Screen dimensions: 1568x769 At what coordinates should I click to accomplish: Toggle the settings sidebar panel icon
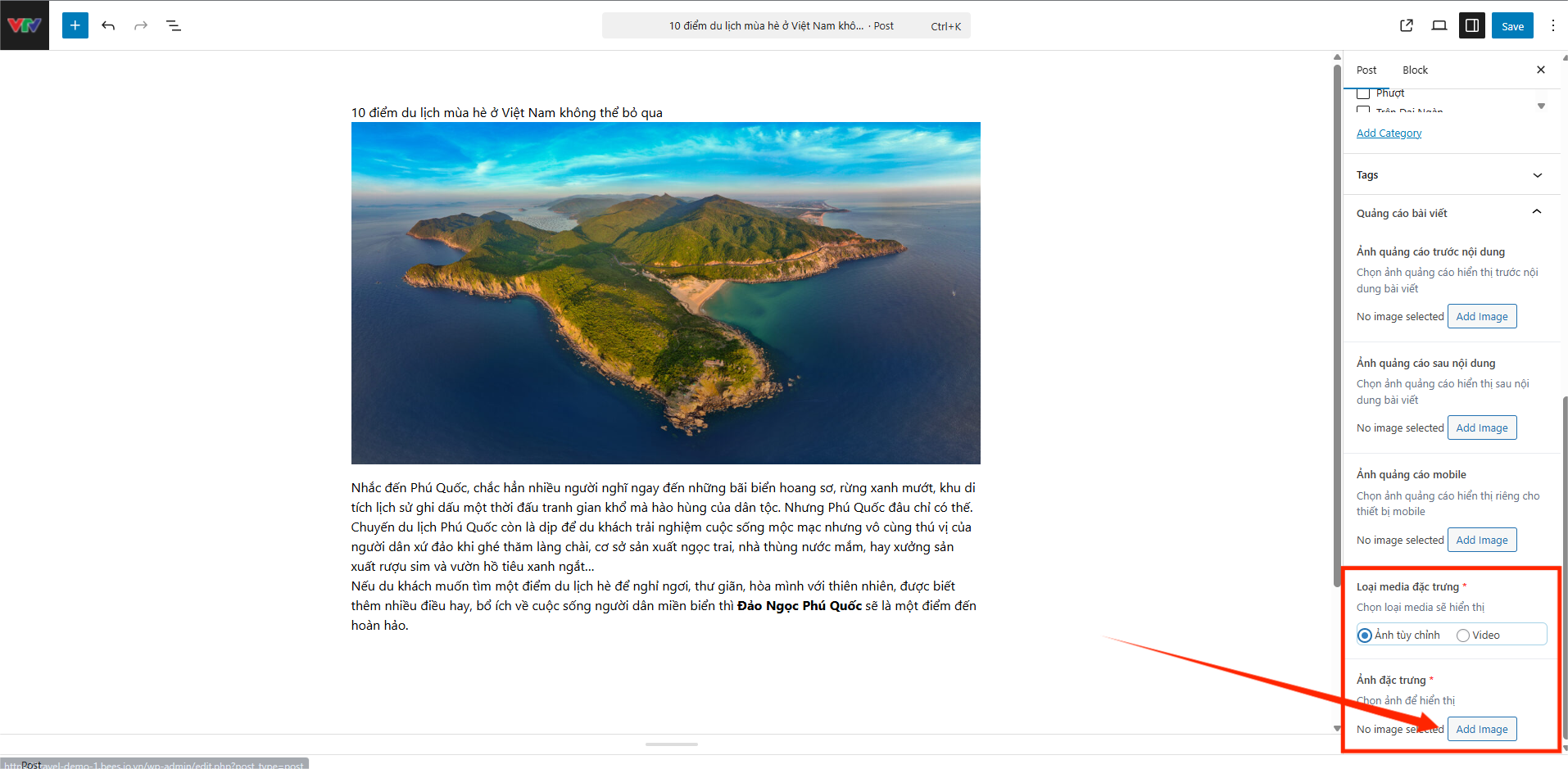click(x=1472, y=25)
